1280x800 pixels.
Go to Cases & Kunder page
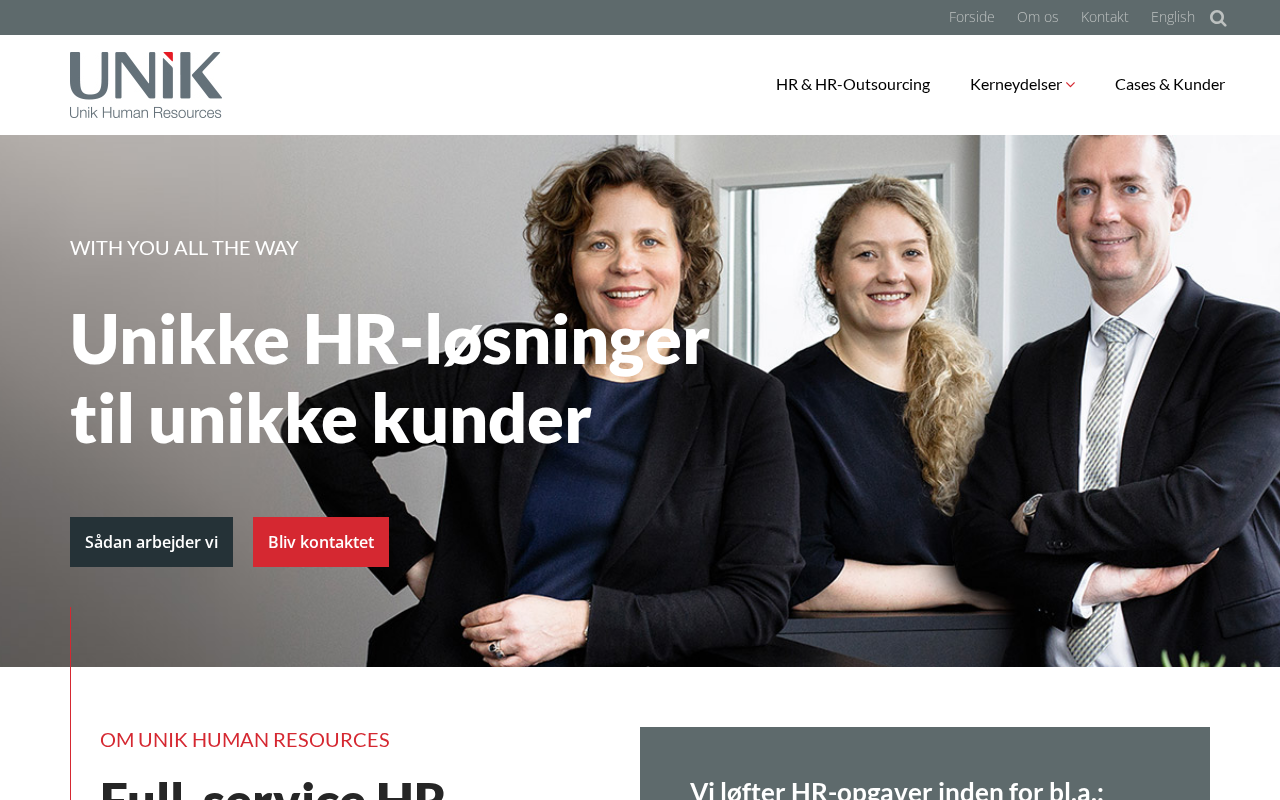point(1170,84)
